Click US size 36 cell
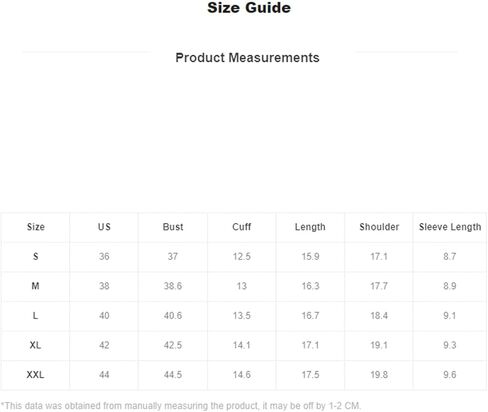The image size is (488, 412). [x=104, y=256]
